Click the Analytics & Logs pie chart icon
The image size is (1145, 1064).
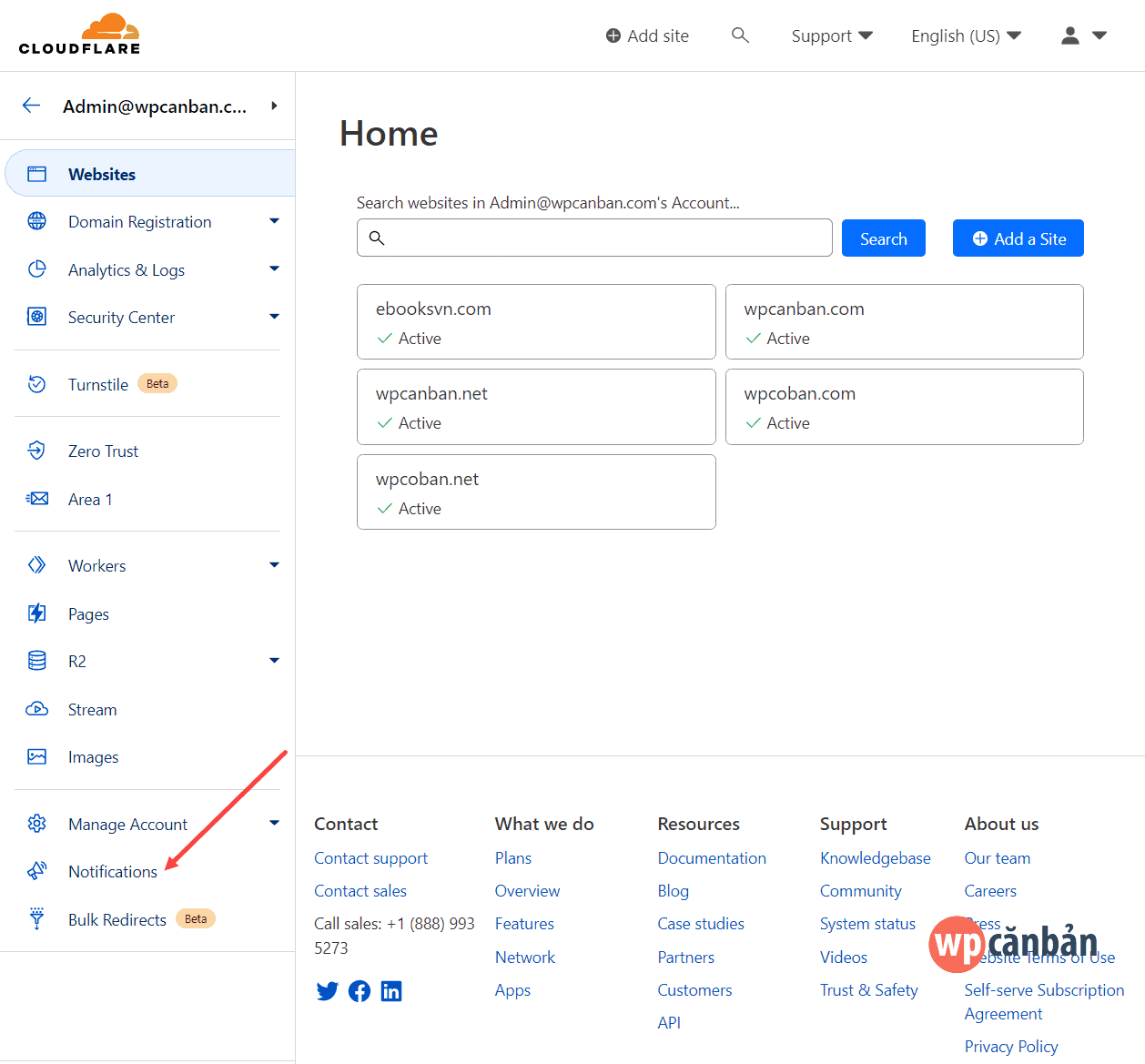(36, 269)
